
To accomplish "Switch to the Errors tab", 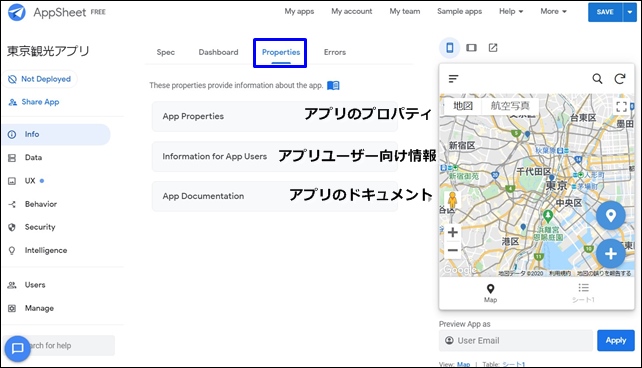I will [335, 52].
